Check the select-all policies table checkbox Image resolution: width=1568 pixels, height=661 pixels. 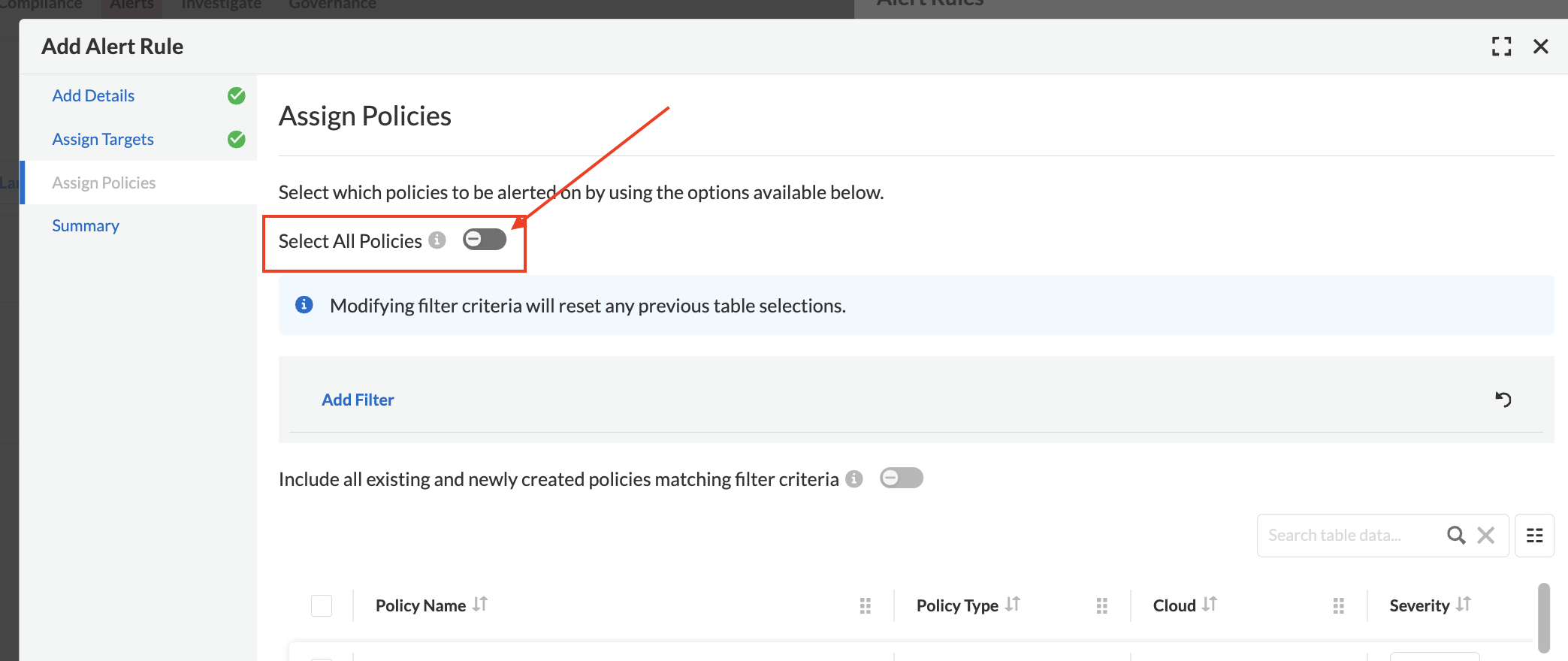(x=322, y=605)
